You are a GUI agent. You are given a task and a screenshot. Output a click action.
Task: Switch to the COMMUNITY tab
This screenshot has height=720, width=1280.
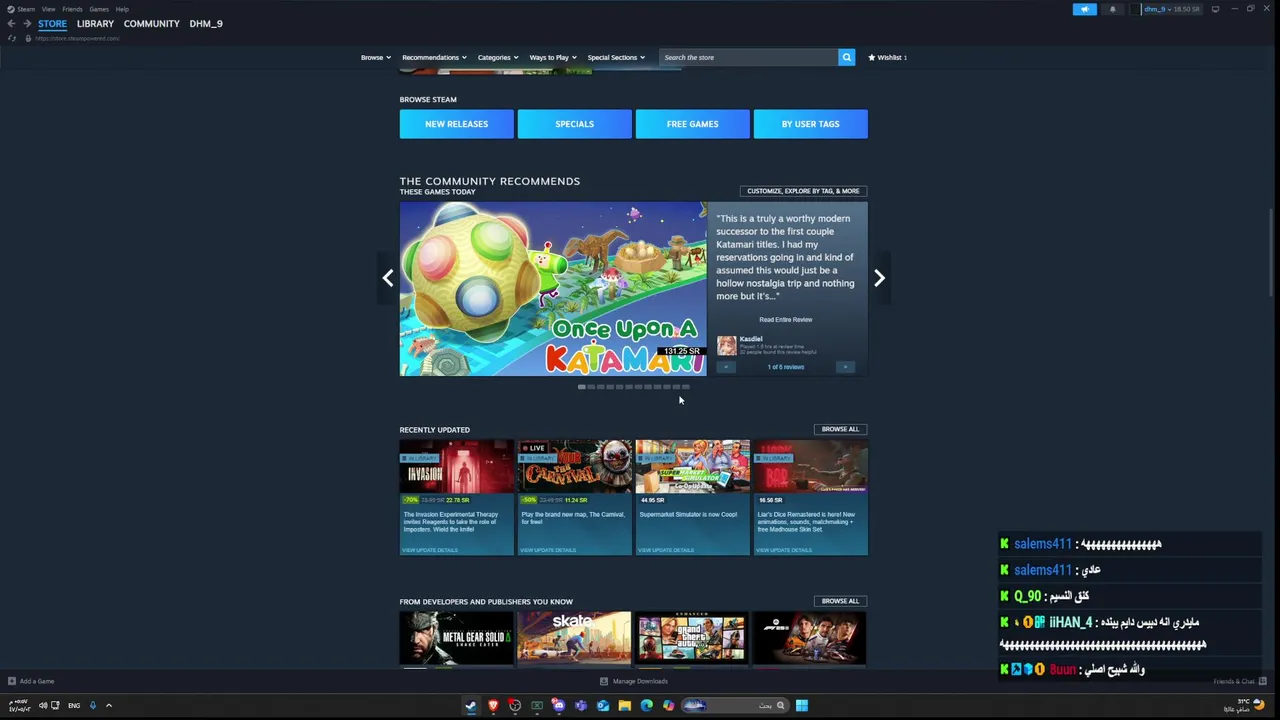tap(152, 23)
